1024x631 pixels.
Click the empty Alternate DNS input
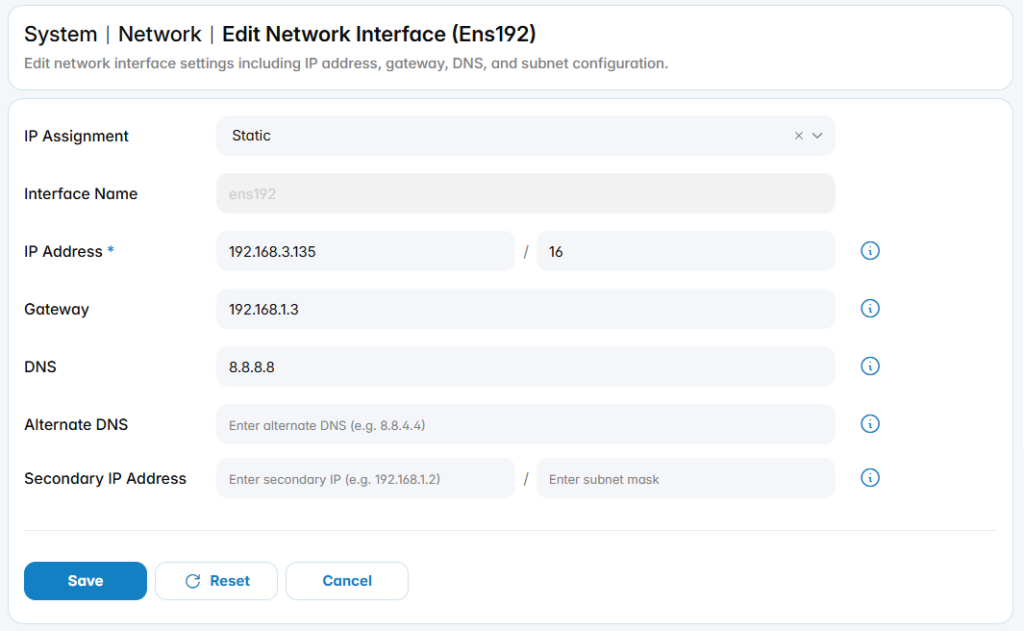click(526, 425)
